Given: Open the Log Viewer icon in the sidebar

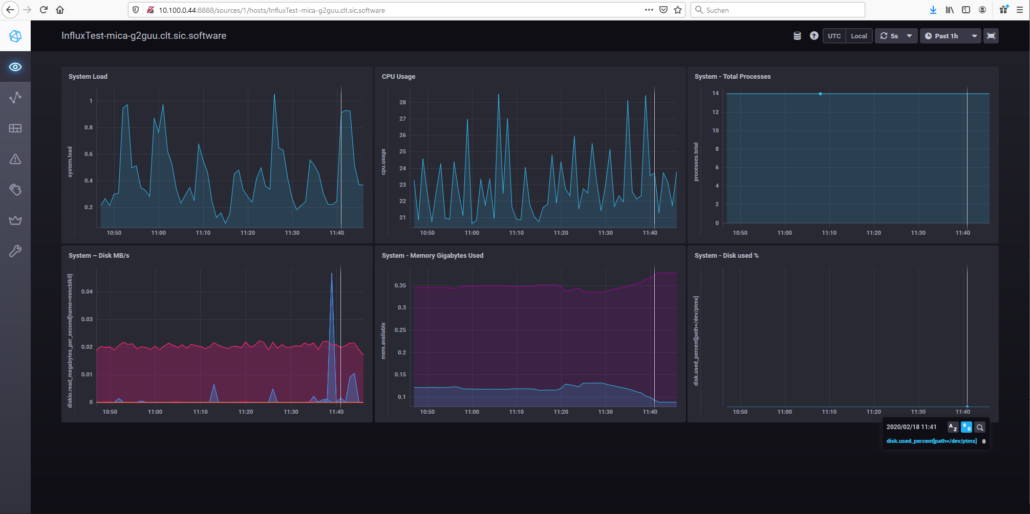Looking at the screenshot, I should pos(15,189).
